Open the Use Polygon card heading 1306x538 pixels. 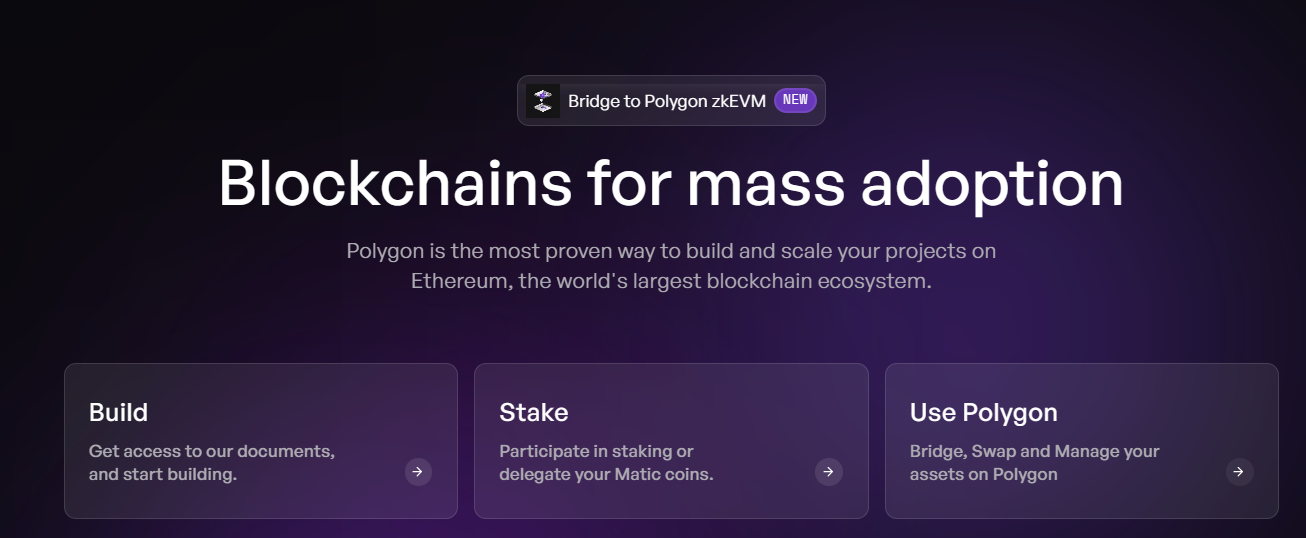pyautogui.click(x=983, y=412)
